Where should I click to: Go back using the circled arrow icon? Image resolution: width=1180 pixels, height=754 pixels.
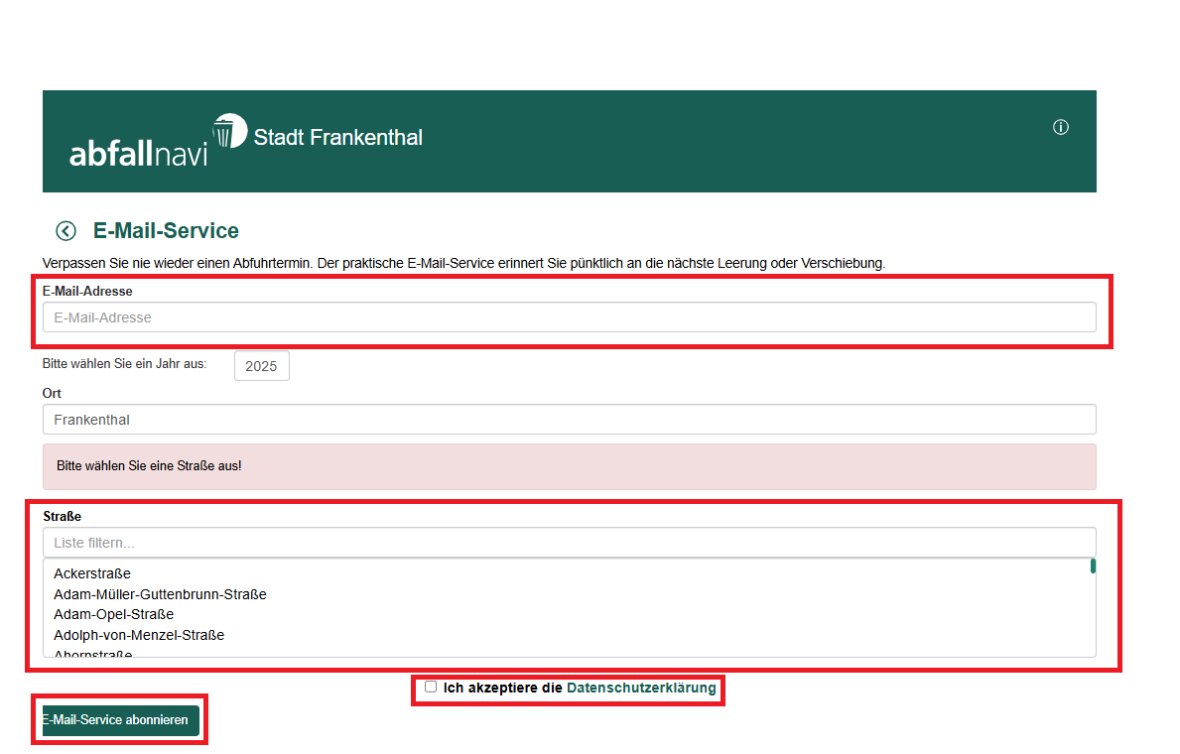pyautogui.click(x=66, y=231)
